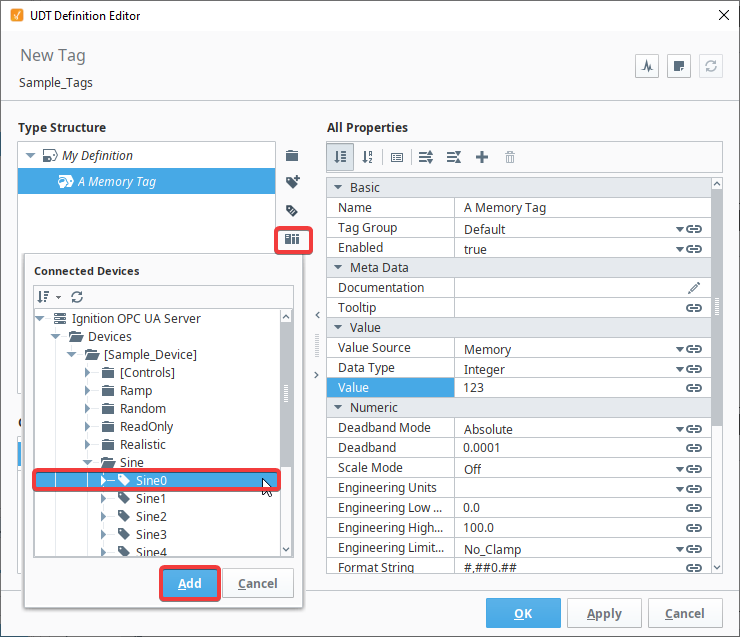Click Add in the Connected Devices popup

tap(190, 584)
